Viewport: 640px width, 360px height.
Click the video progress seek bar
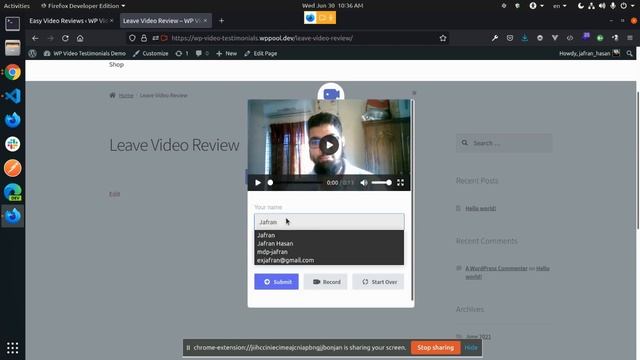pyautogui.click(x=295, y=182)
